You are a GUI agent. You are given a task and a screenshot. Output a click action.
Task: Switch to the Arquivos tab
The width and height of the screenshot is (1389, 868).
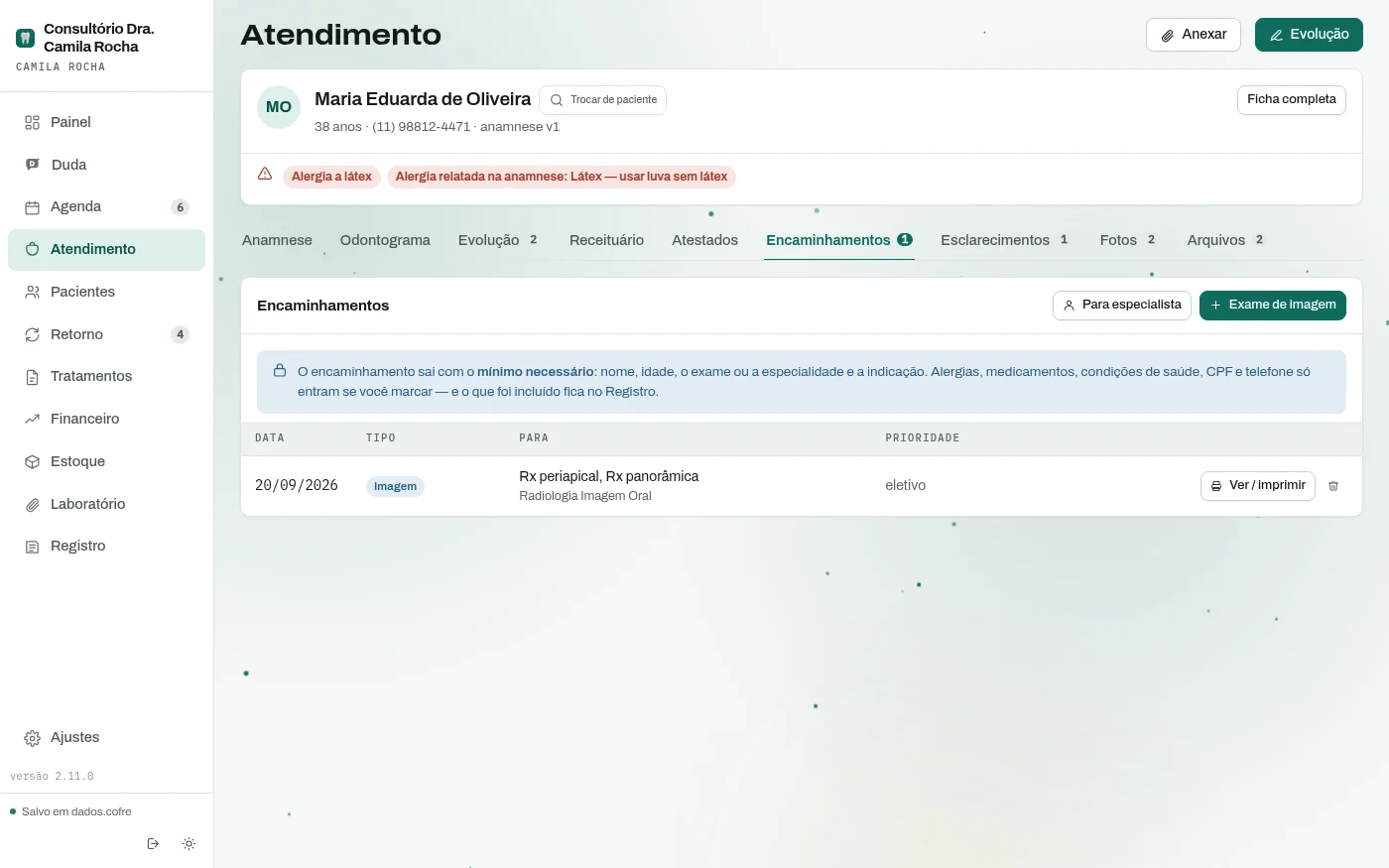(x=1226, y=240)
